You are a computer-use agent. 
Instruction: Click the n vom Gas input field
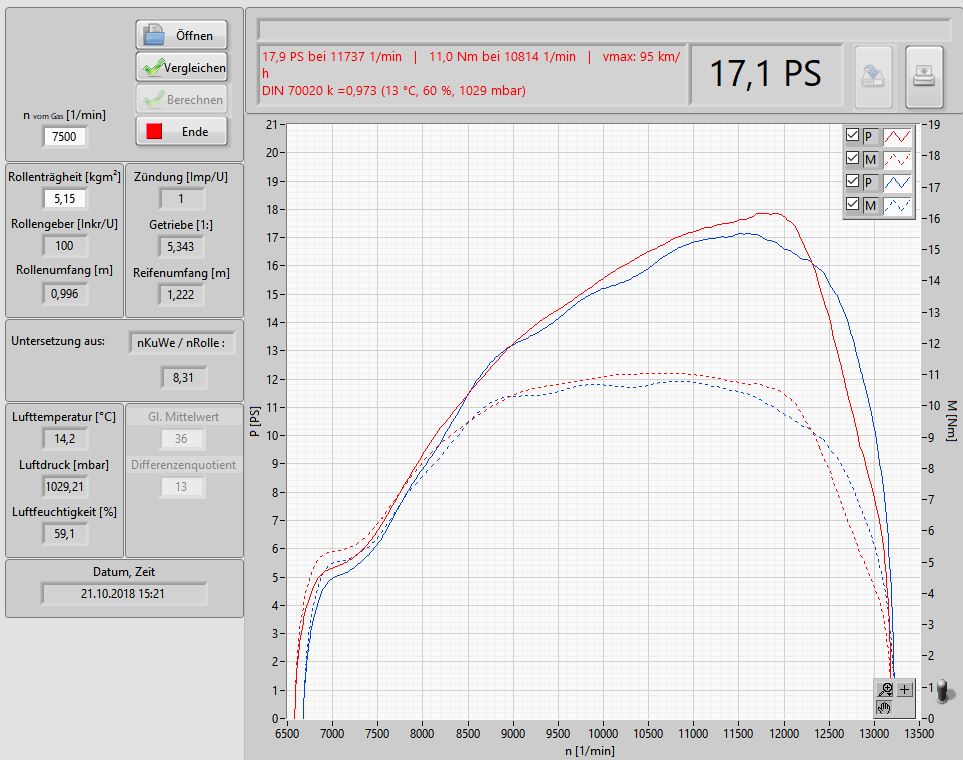click(65, 137)
